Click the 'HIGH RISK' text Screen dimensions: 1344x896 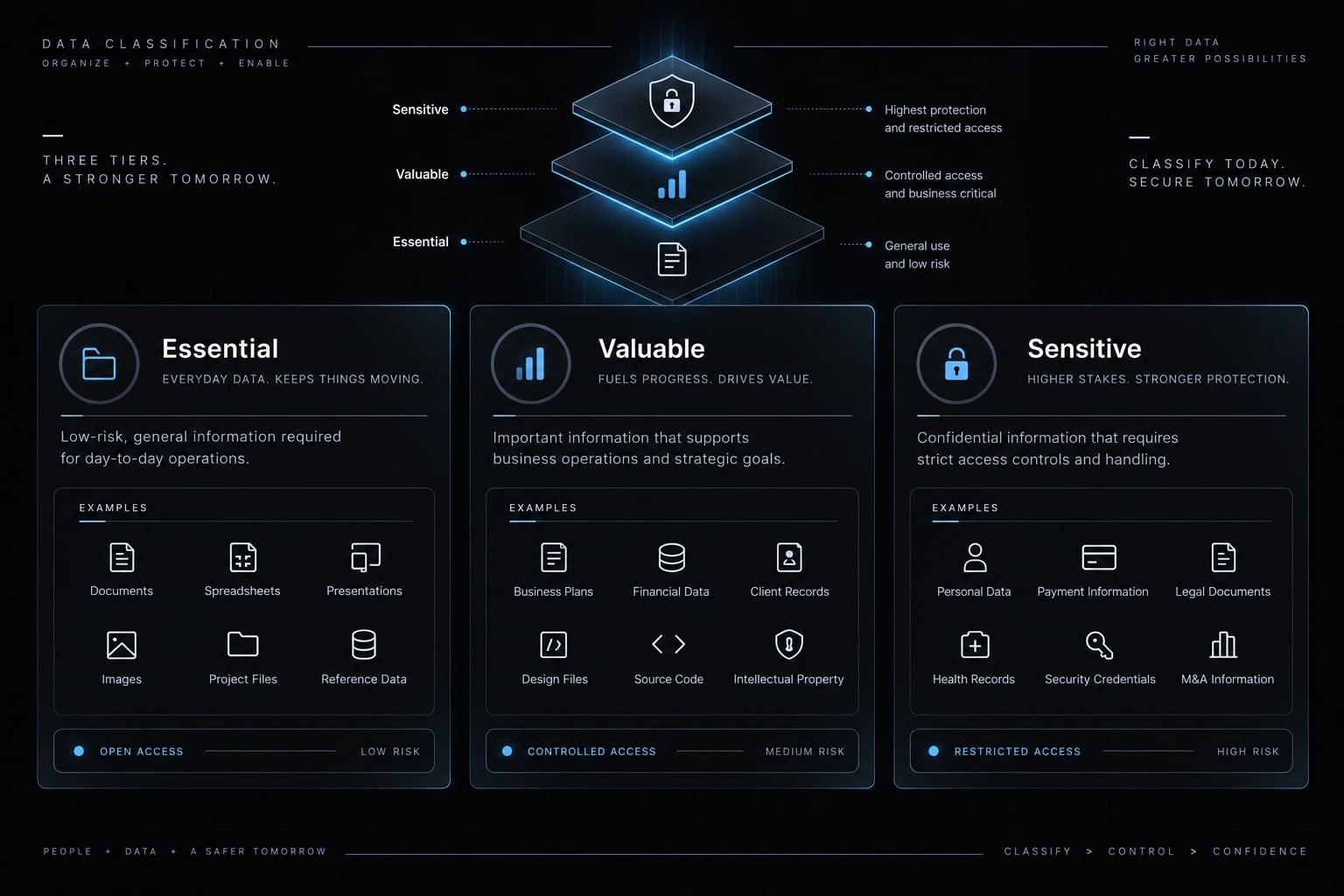click(1248, 752)
